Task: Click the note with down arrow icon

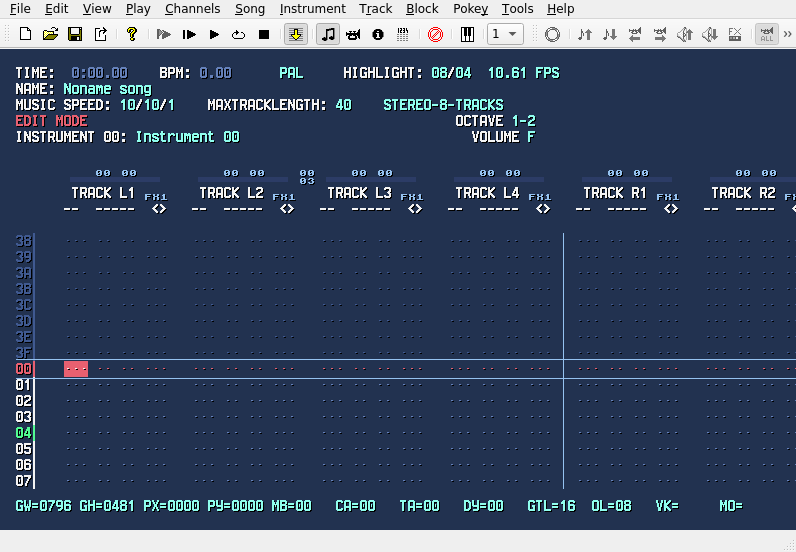Action: (609, 35)
